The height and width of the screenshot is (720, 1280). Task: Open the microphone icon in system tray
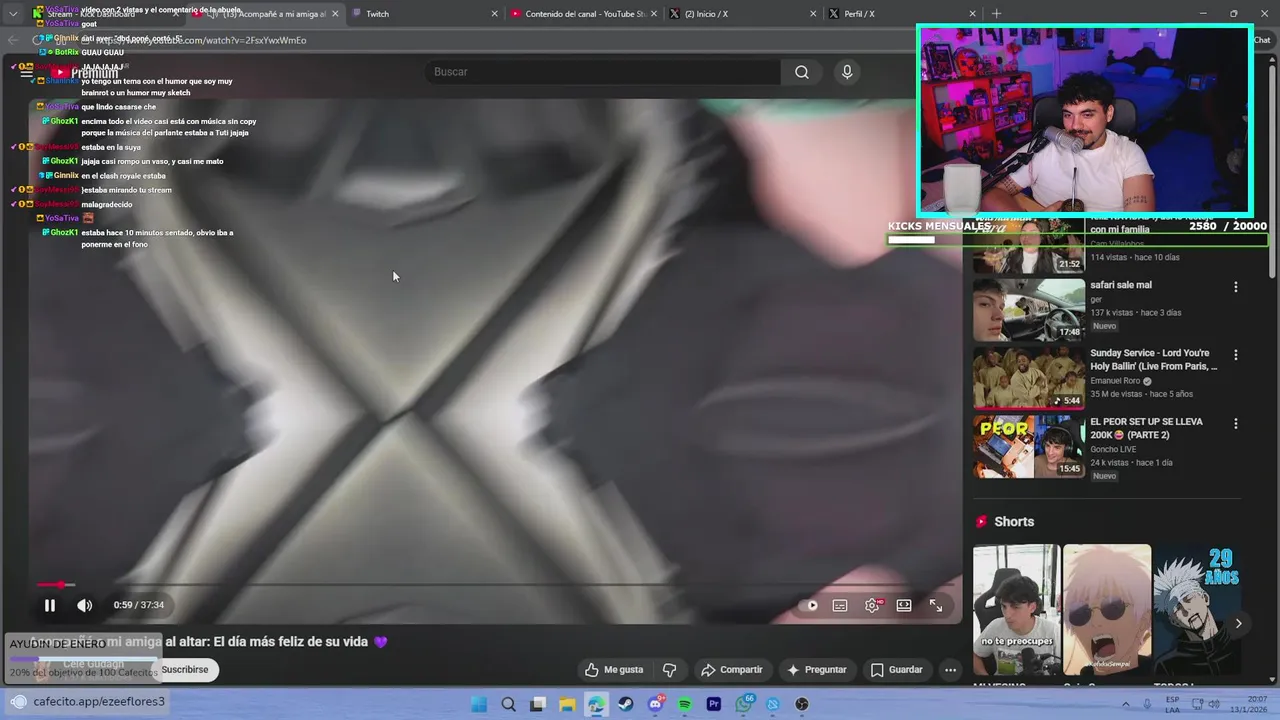(1147, 704)
